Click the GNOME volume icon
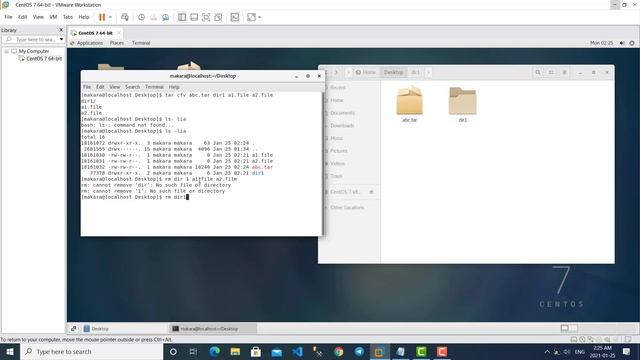 (x=622, y=43)
